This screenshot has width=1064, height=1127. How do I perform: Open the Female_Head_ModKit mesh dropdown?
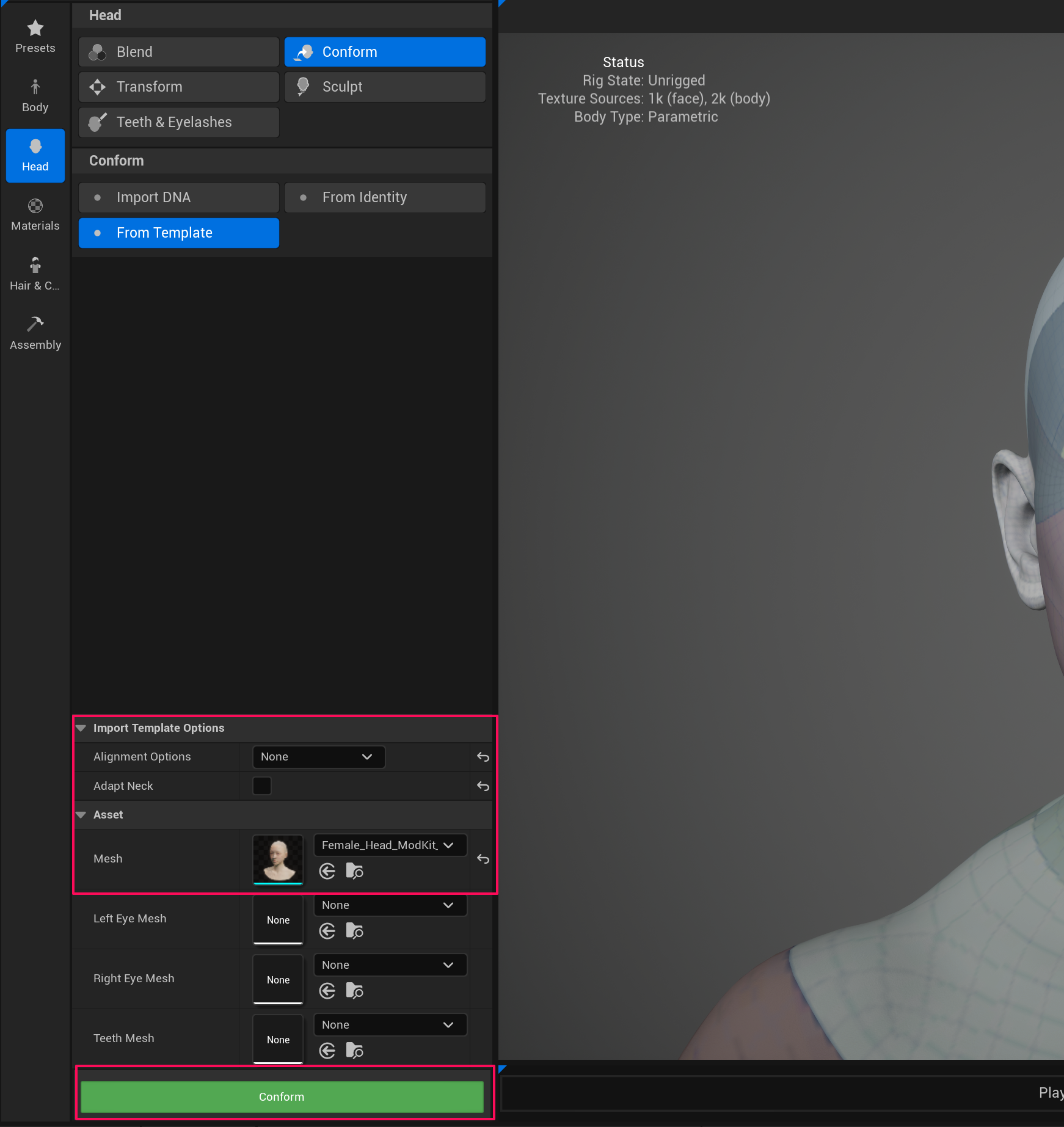point(389,845)
